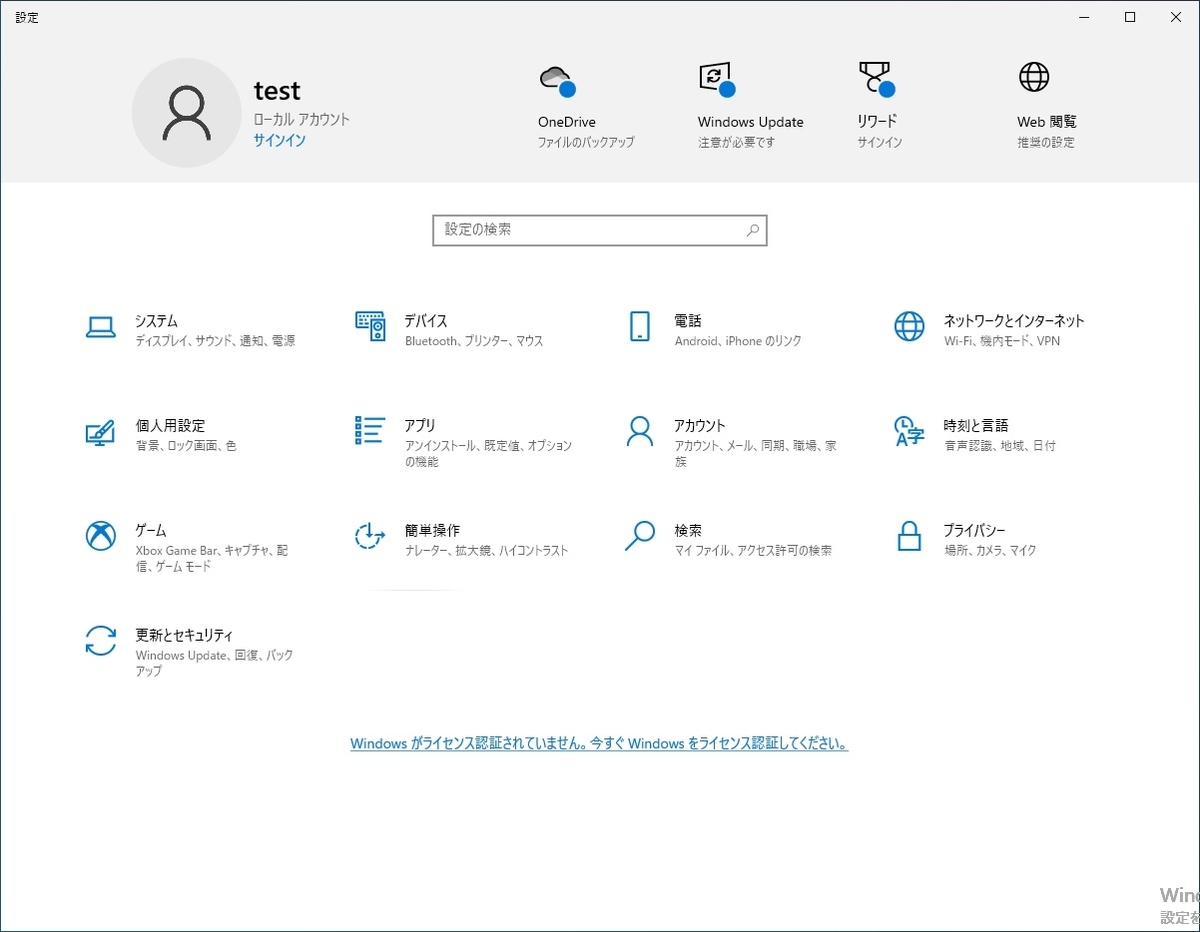This screenshot has height=932, width=1200.
Task: Minimize the 設定 window
Action: (x=1085, y=17)
